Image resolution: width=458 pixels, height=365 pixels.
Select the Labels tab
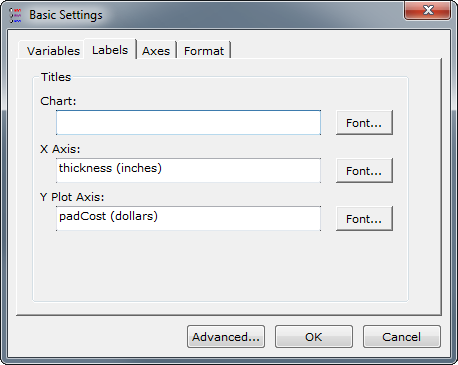click(110, 50)
